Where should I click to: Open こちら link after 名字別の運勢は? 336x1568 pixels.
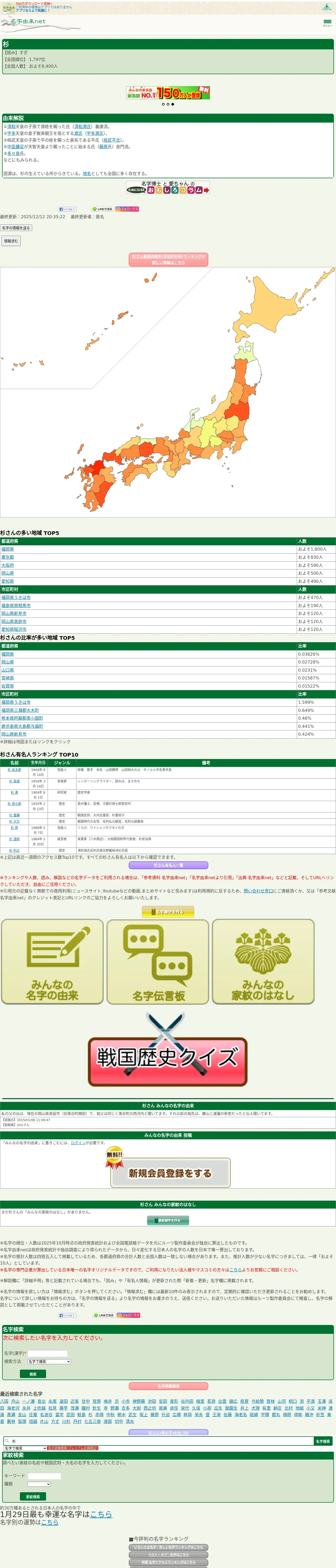coord(49,1522)
